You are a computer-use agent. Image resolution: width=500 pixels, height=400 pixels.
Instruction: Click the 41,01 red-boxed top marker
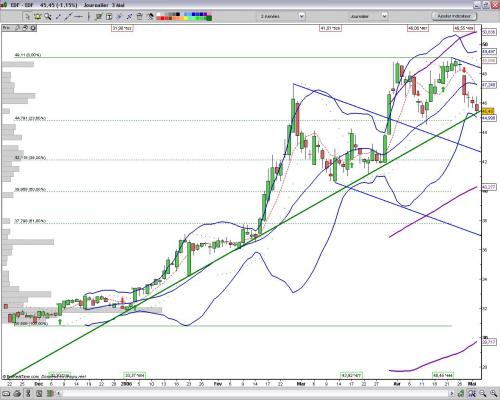[x=330, y=28]
